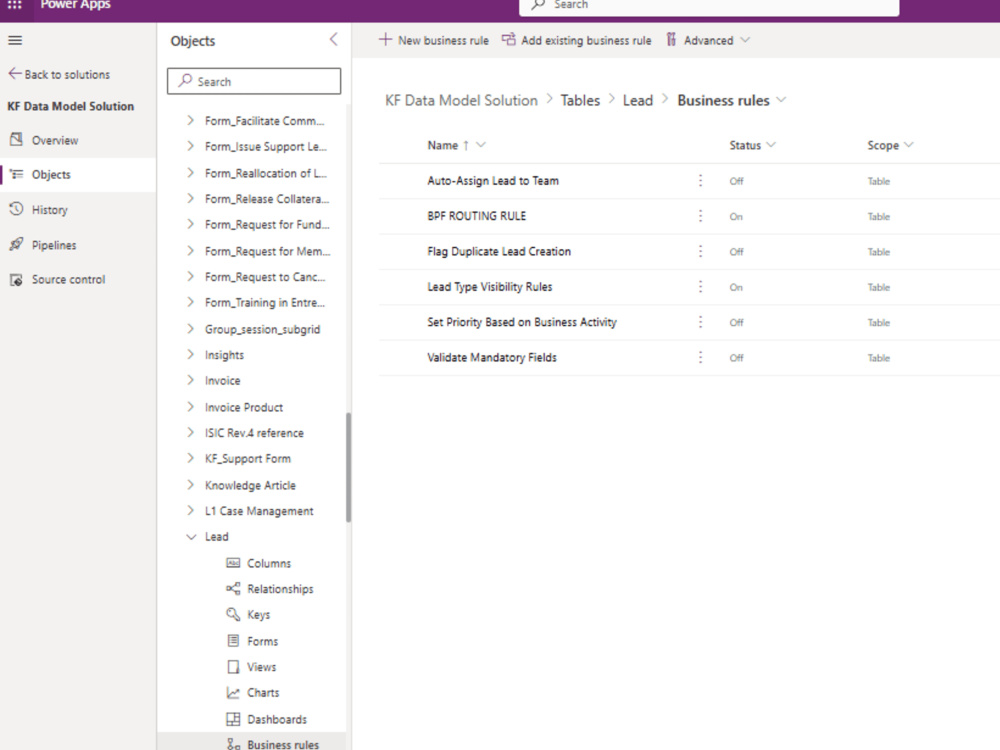Image resolution: width=1000 pixels, height=750 pixels.
Task: Click Add existing business rule
Action: point(577,40)
